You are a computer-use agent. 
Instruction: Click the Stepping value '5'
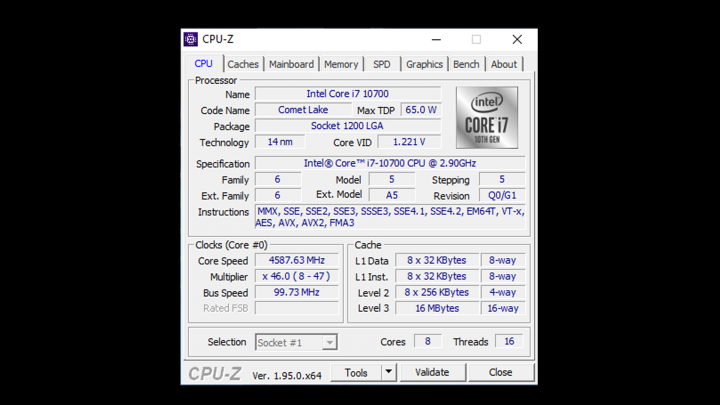pyautogui.click(x=502, y=180)
